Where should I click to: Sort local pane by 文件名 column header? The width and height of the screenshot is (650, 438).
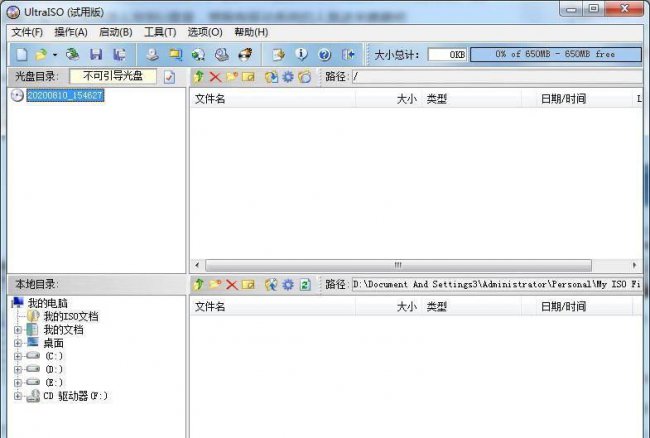(272, 307)
